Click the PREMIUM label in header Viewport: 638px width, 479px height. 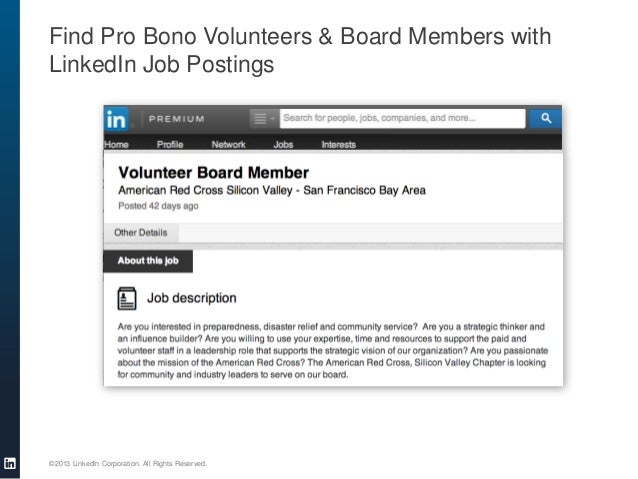pos(177,119)
